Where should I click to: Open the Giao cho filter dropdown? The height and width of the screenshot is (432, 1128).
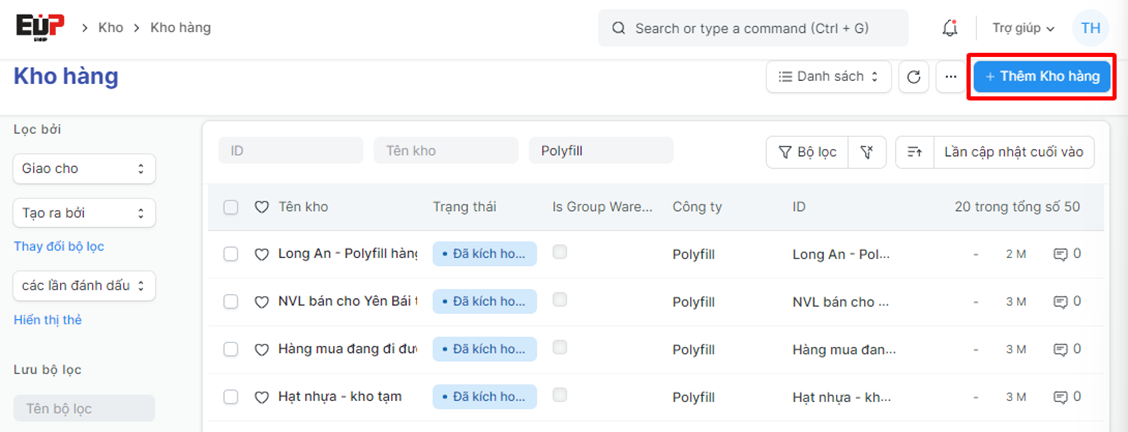(84, 169)
